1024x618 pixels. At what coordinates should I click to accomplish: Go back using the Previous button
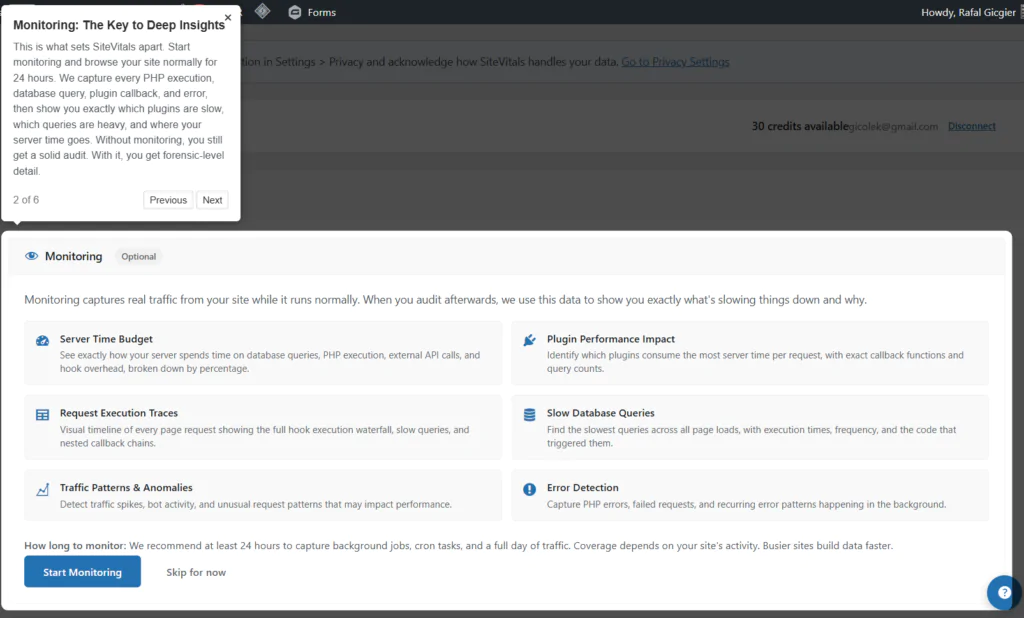[x=168, y=199]
